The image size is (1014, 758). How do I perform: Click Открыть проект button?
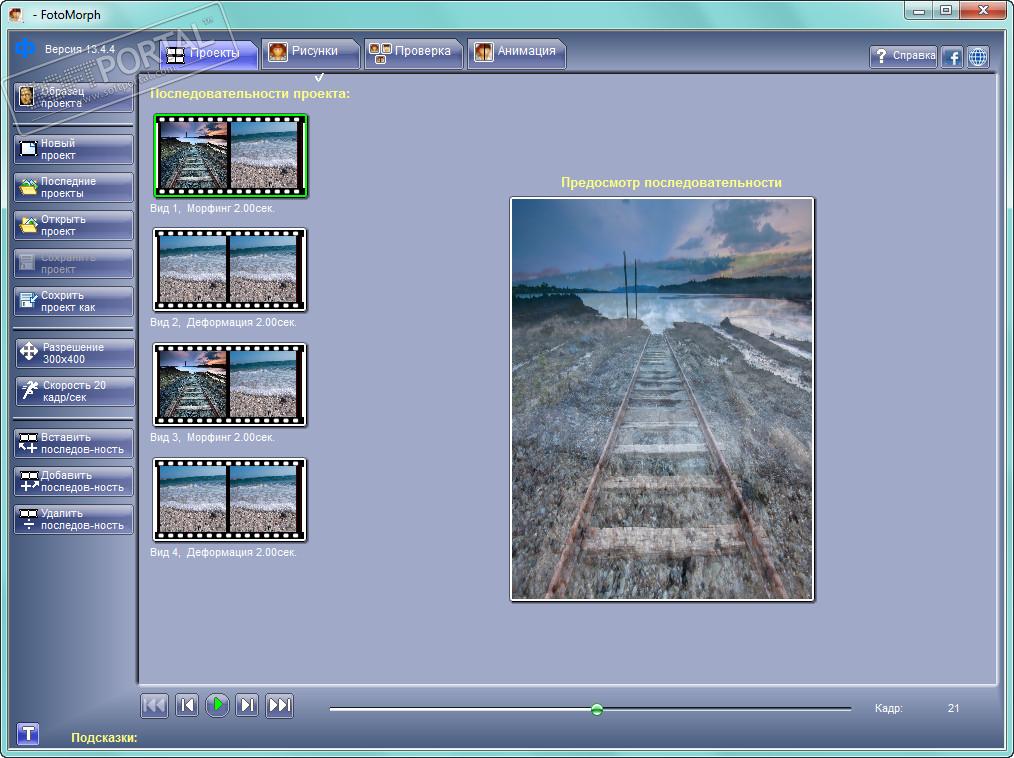73,226
